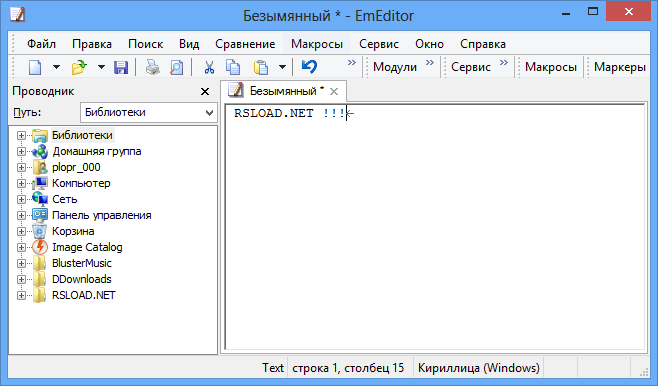Select the Image Catalog icon
The height and width of the screenshot is (386, 658).
[40, 247]
